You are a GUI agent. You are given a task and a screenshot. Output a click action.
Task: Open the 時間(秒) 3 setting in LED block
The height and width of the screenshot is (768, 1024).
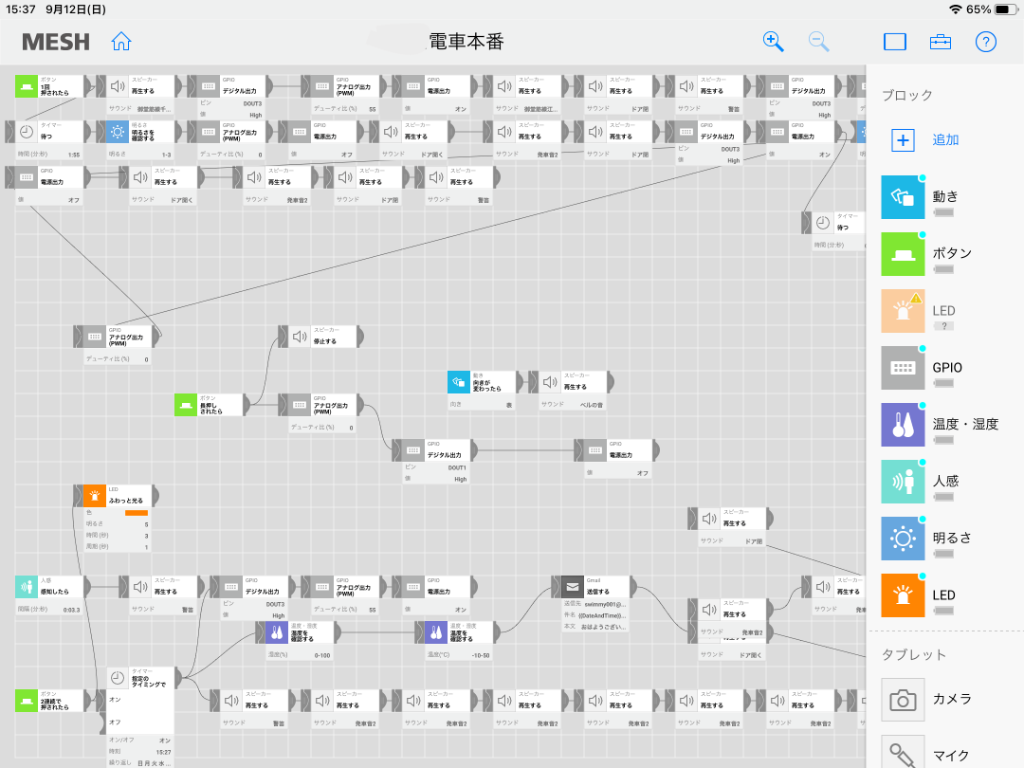tap(117, 536)
